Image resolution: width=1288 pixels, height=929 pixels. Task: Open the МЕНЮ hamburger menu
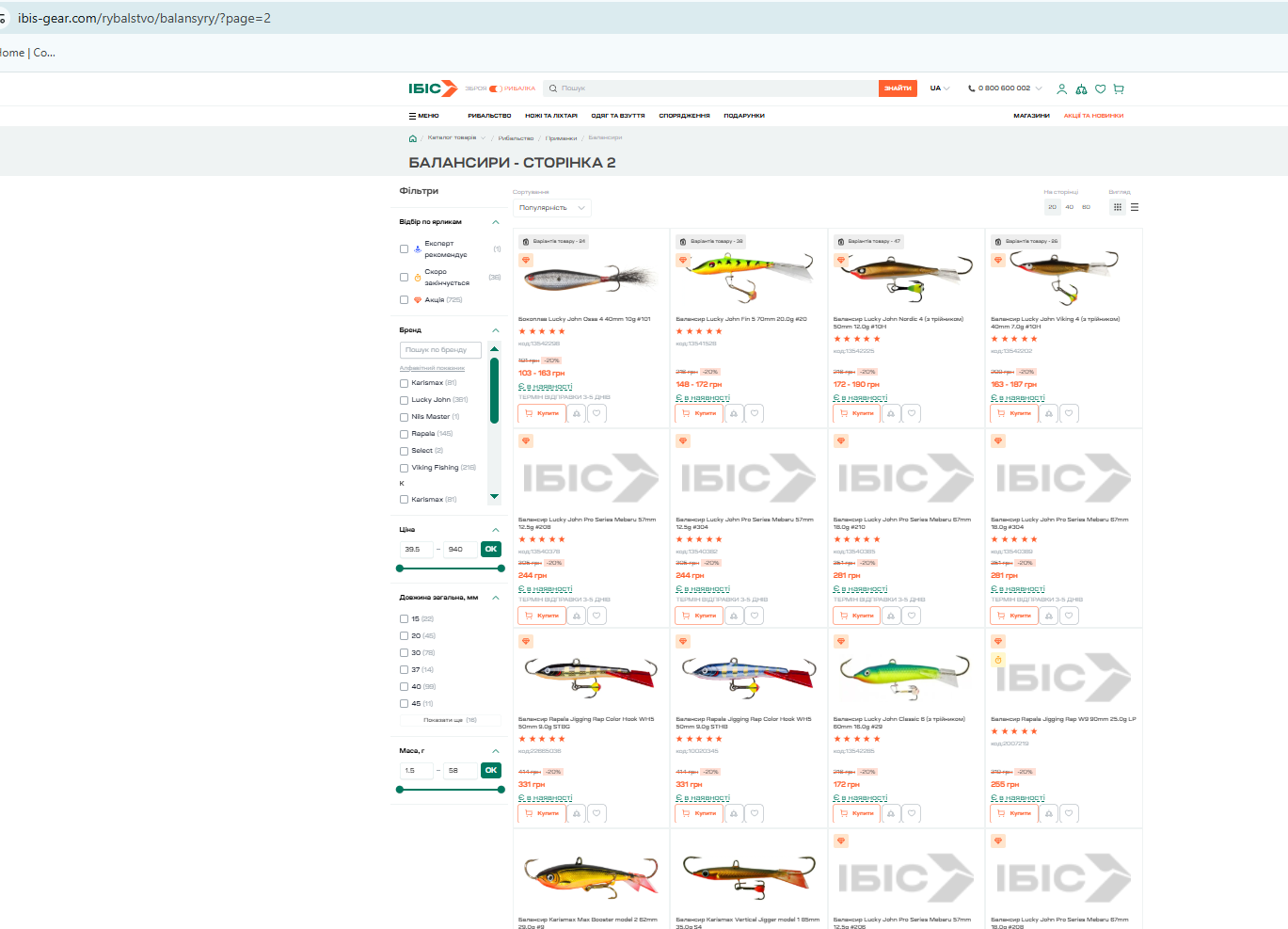click(424, 116)
